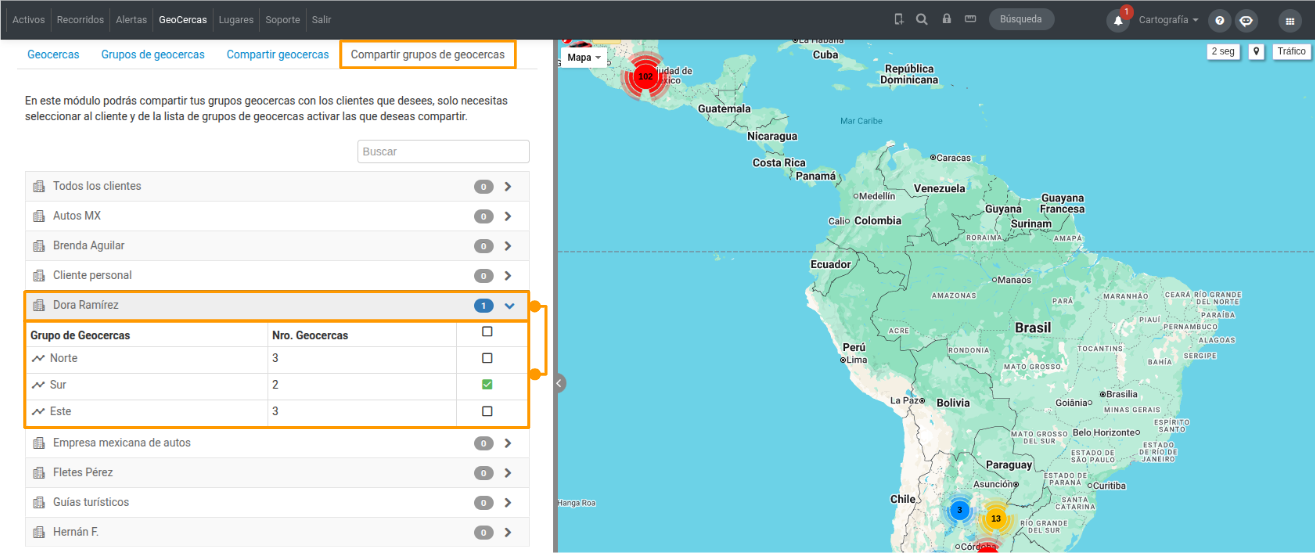Click the red 102 cluster marker on map
The width and height of the screenshot is (1315, 553).
645,76
